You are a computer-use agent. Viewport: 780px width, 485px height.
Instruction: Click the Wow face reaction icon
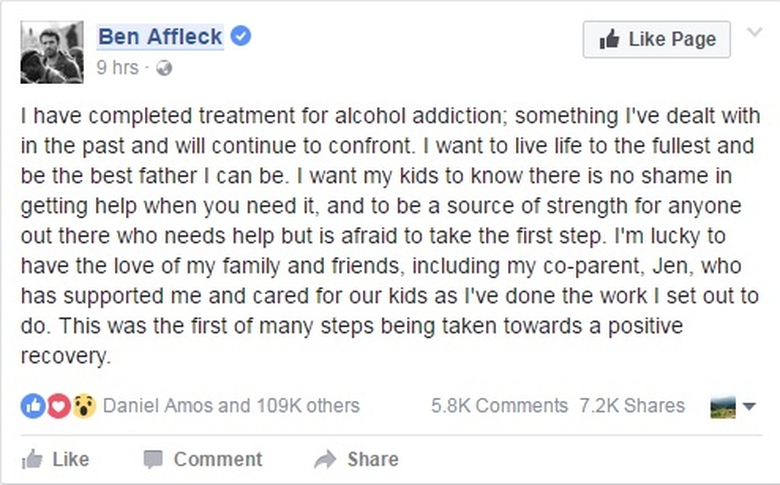(83, 406)
